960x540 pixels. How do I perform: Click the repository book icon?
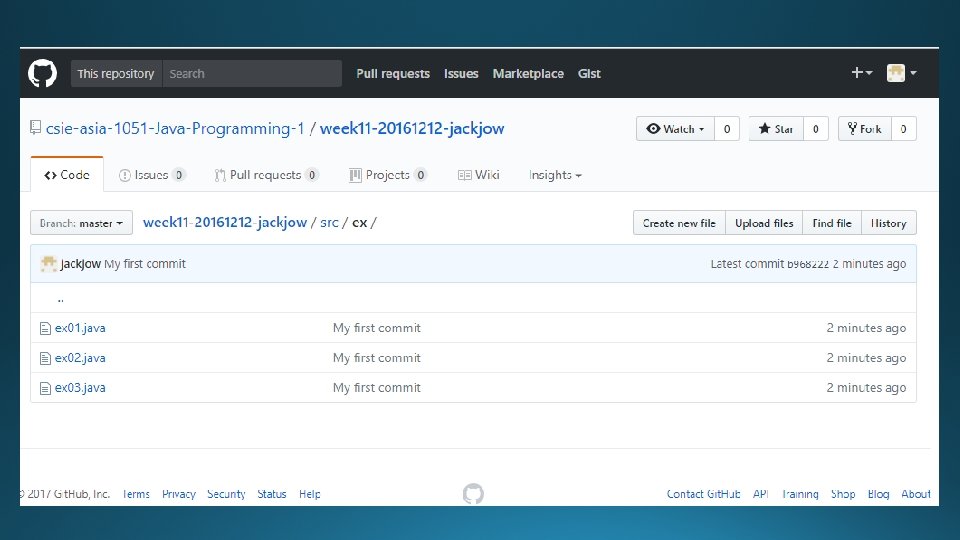(x=36, y=127)
